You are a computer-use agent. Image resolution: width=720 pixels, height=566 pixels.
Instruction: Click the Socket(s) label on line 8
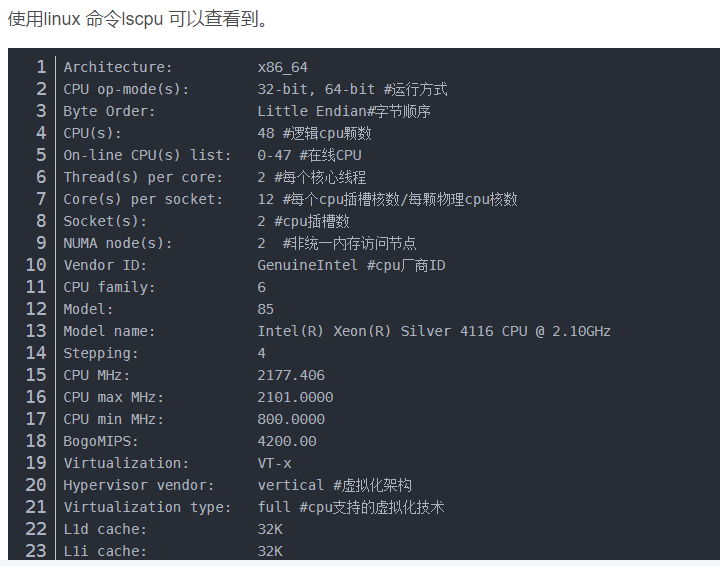click(105, 222)
